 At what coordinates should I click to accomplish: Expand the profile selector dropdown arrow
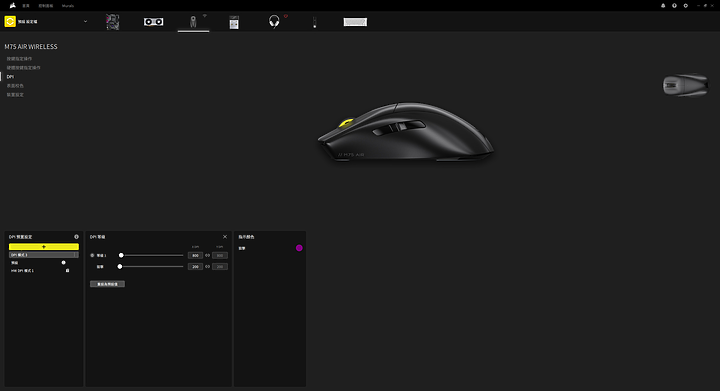(x=85, y=22)
